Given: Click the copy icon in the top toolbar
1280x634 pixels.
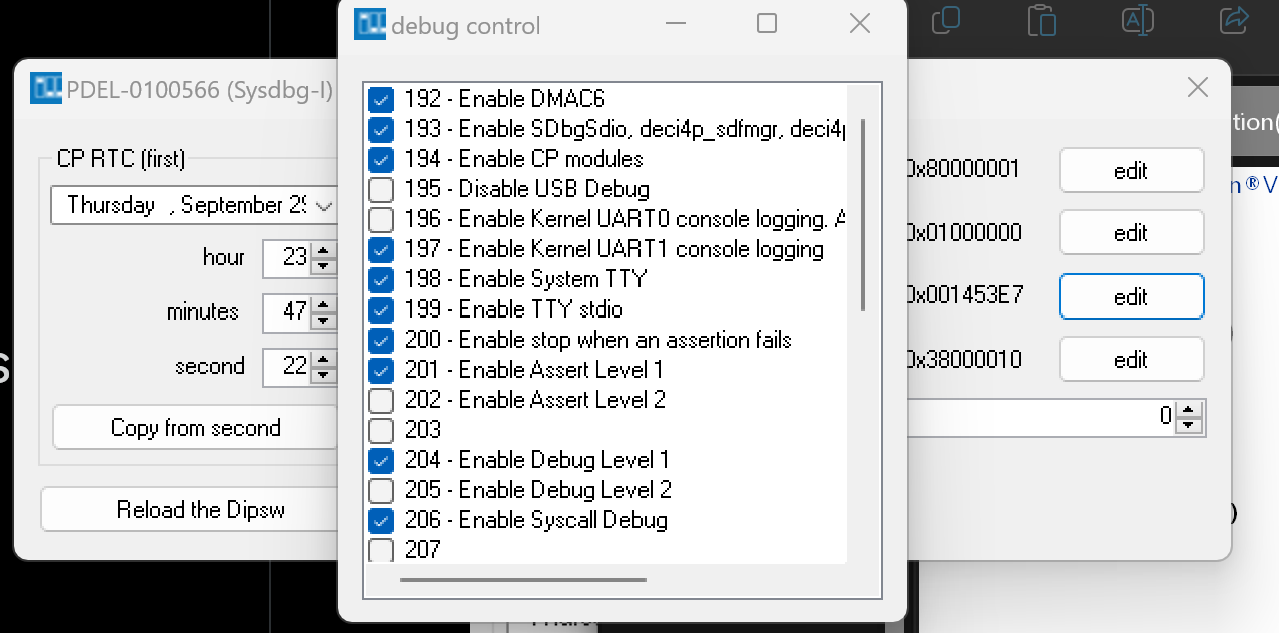Looking at the screenshot, I should [945, 19].
